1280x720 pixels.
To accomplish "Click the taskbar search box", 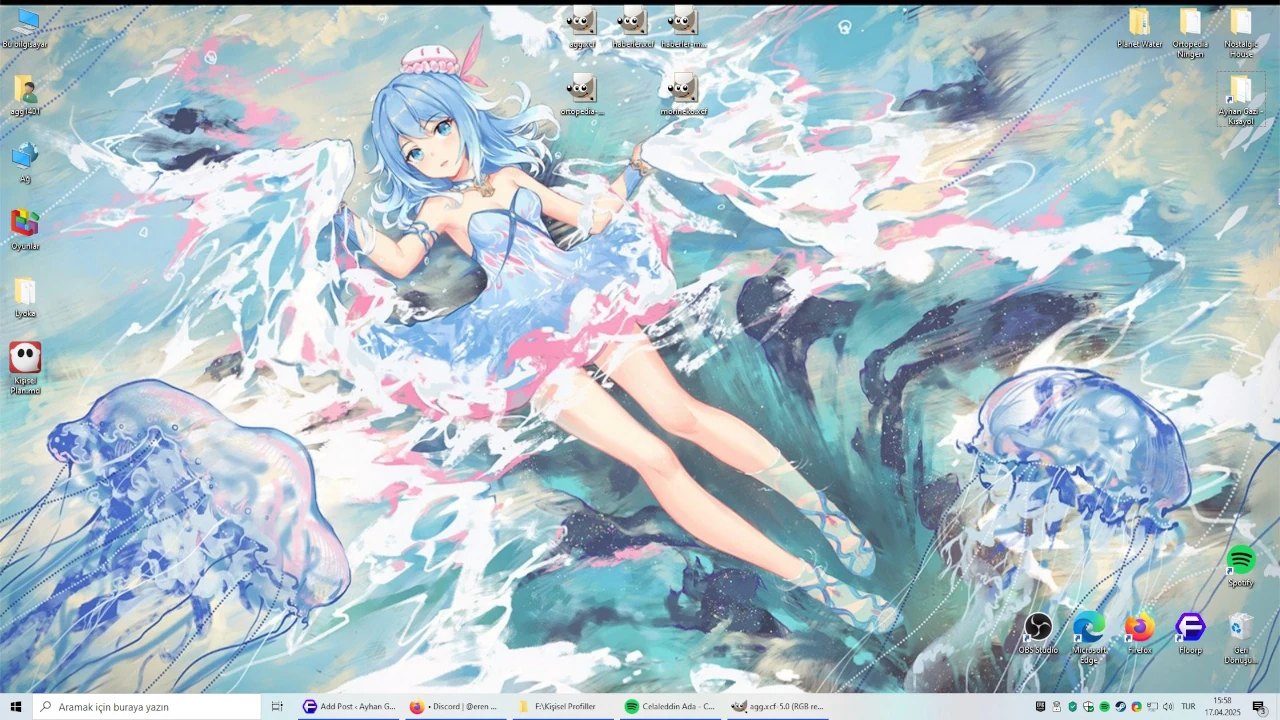I will [147, 707].
